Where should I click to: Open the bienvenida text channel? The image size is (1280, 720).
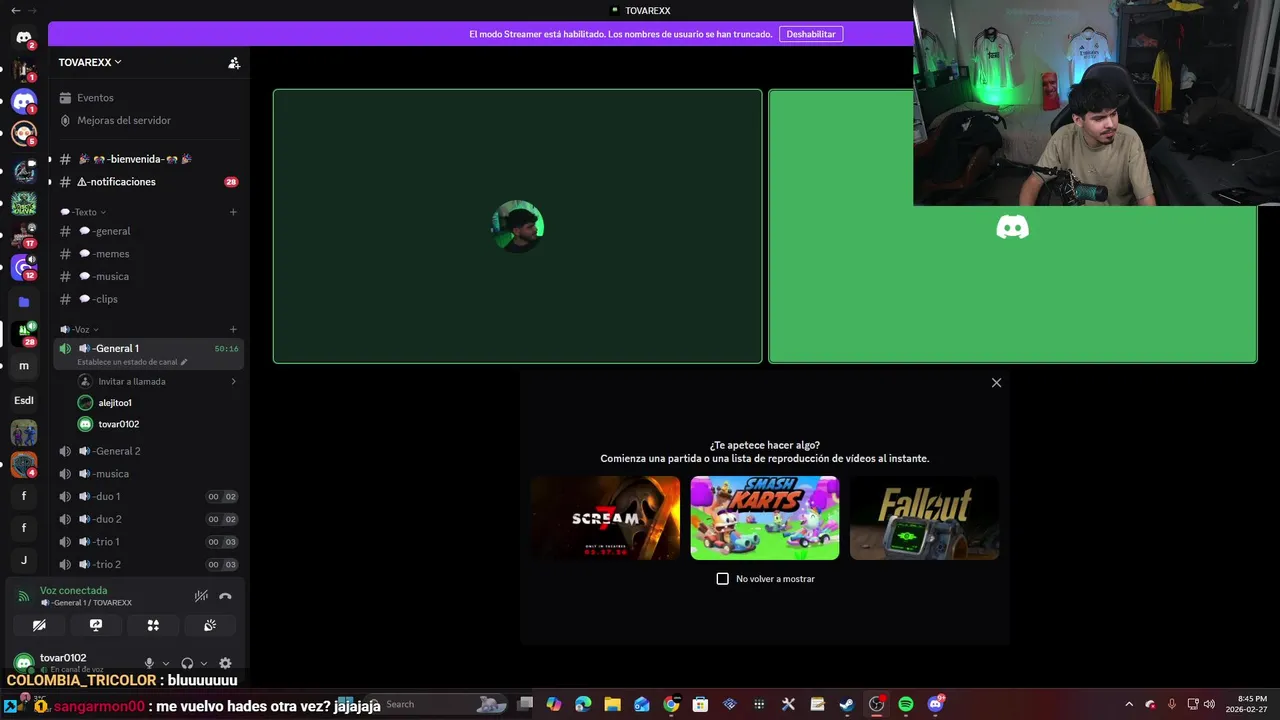pyautogui.click(x=147, y=159)
